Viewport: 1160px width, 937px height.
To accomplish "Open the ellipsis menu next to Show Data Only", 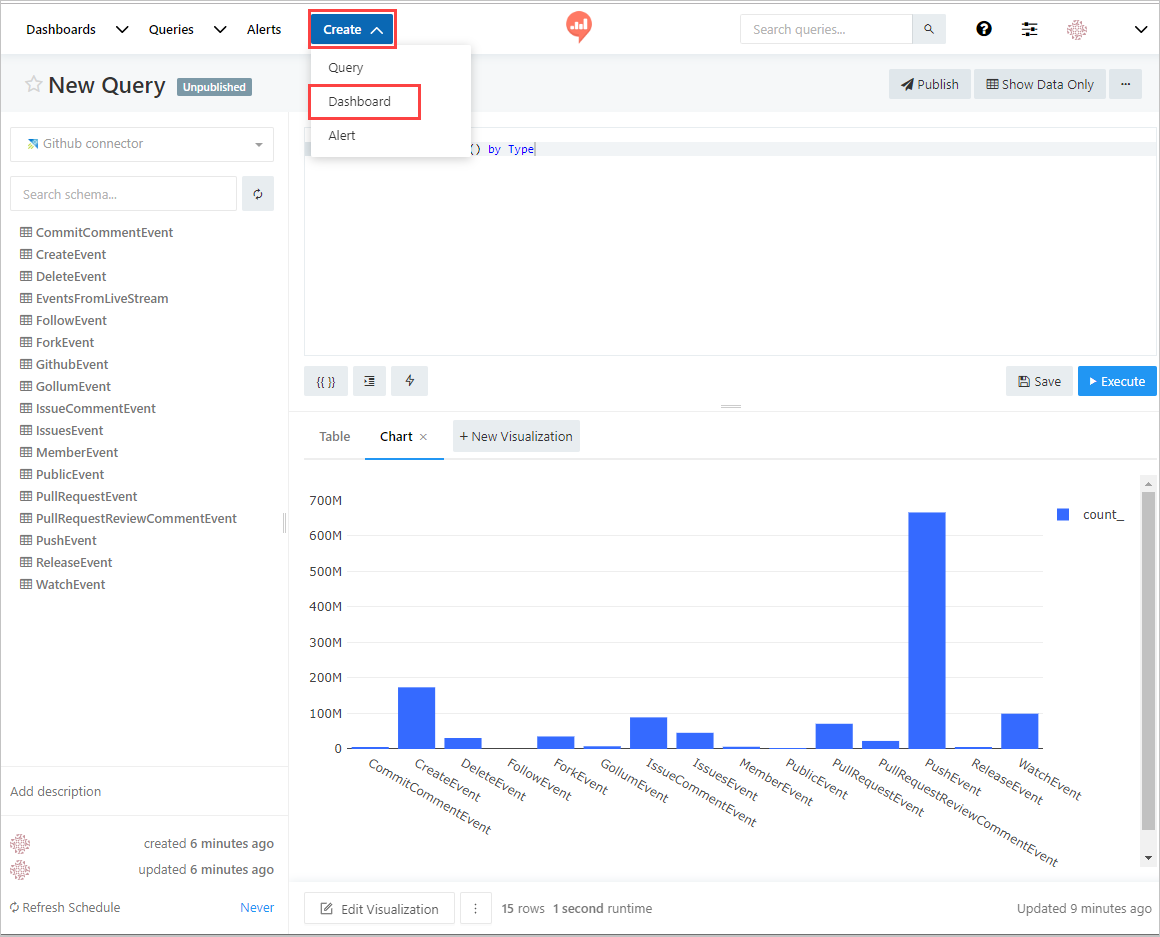I will tap(1126, 84).
